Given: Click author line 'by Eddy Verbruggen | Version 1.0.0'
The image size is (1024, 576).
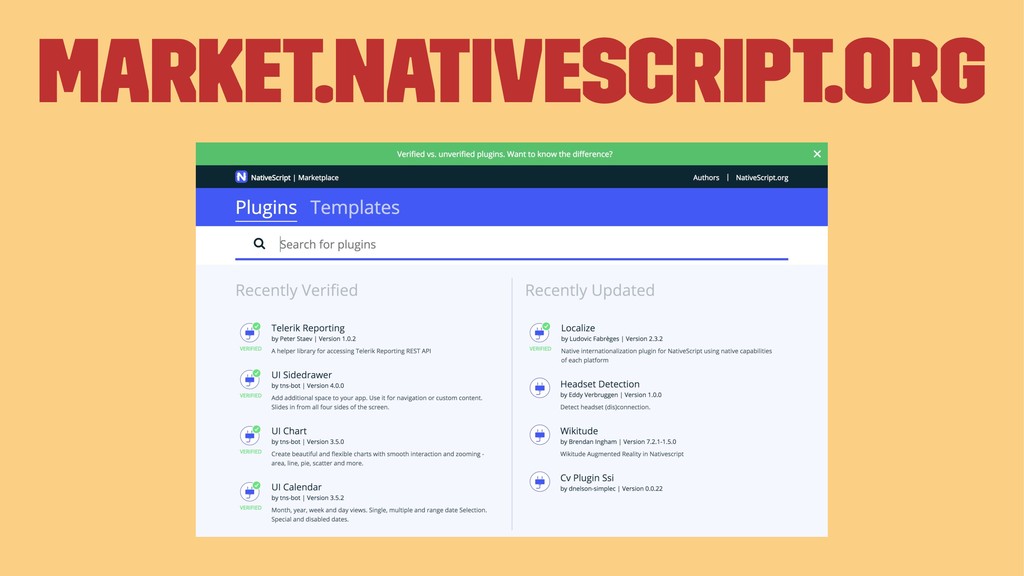Looking at the screenshot, I should (x=611, y=395).
